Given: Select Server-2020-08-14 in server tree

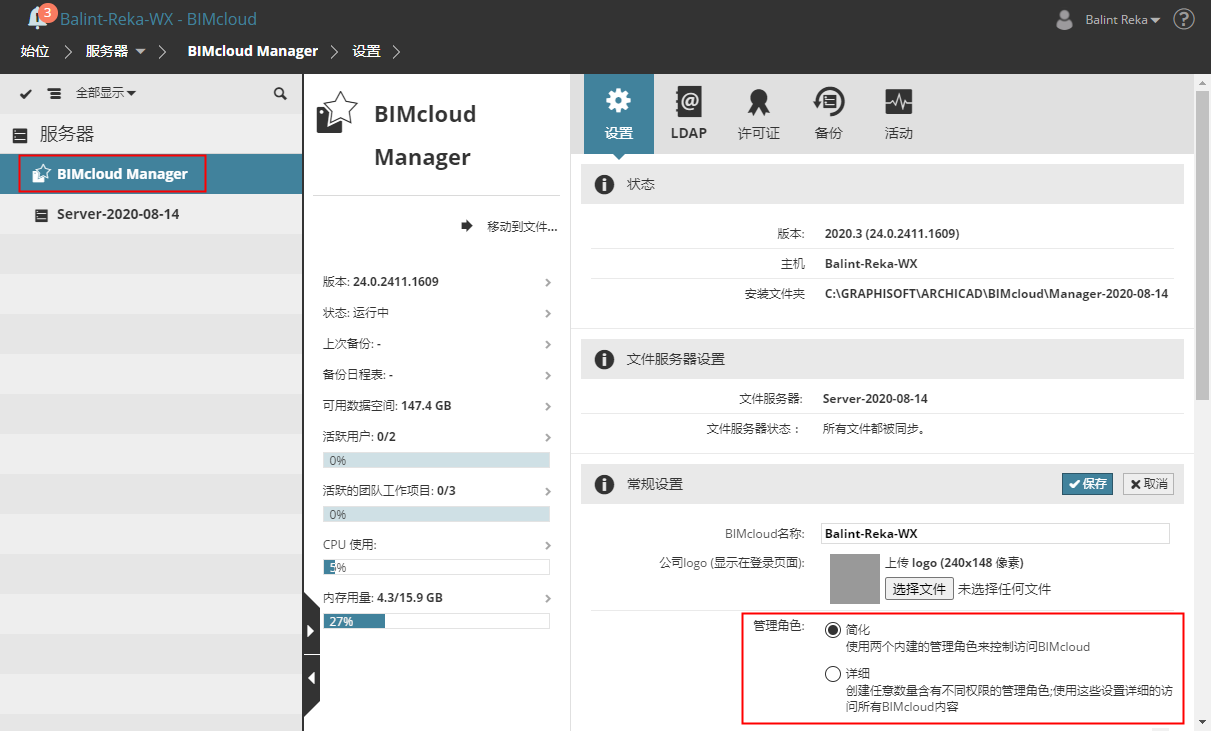Looking at the screenshot, I should pos(151,214).
